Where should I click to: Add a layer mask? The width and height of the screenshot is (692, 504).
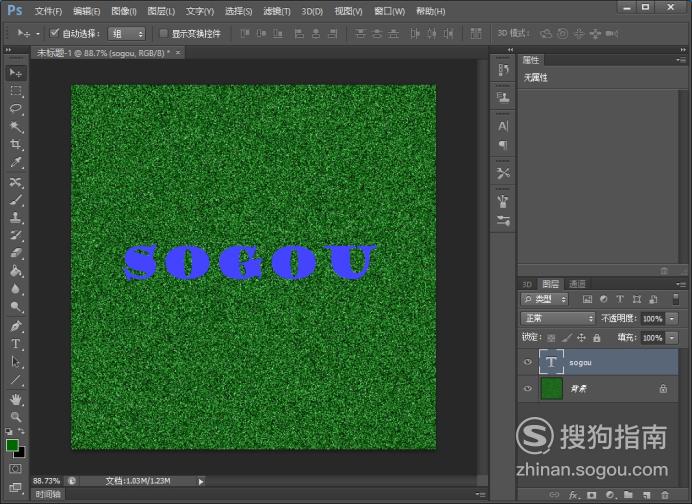(591, 495)
